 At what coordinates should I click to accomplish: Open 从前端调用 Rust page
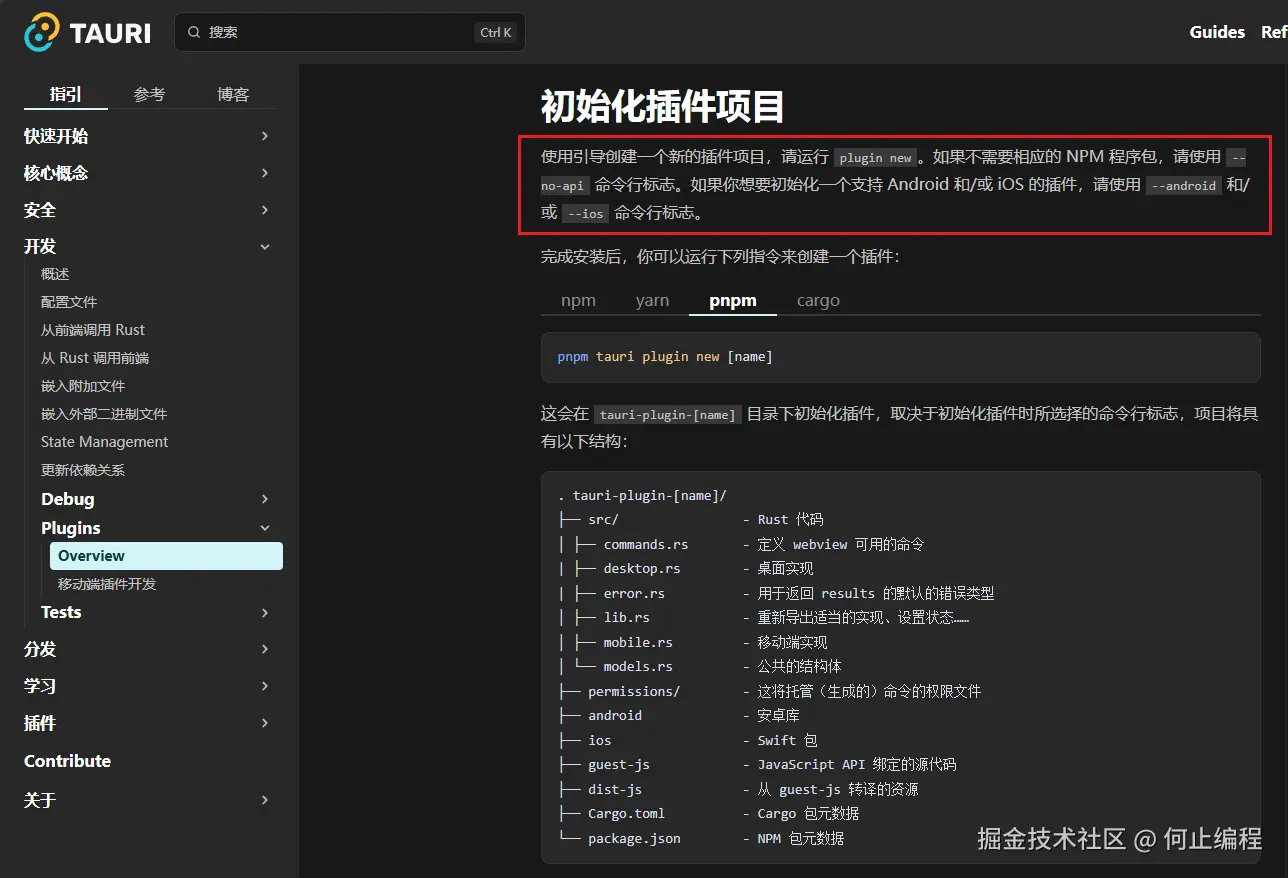93,330
